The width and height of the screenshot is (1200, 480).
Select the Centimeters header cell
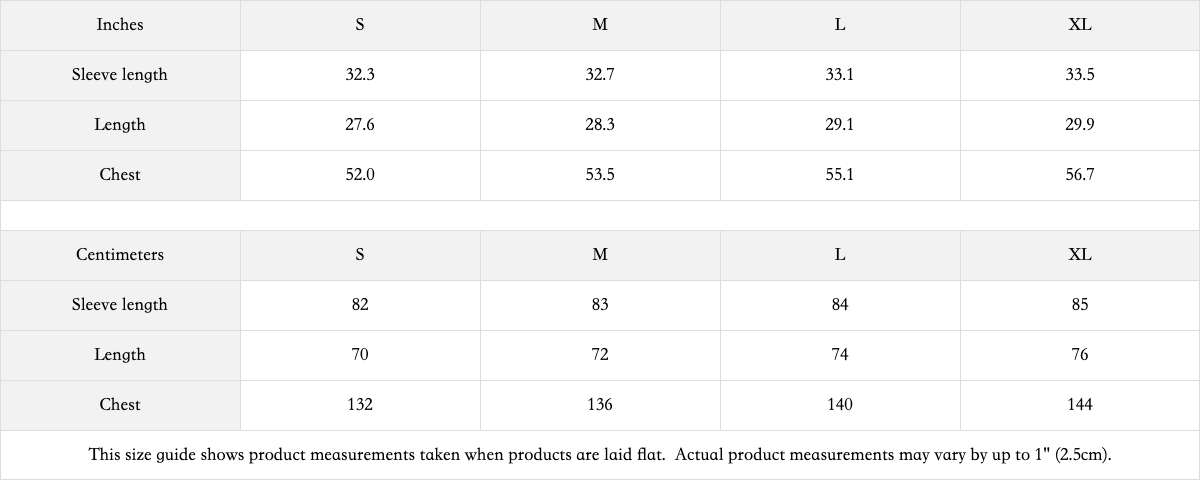[120, 255]
